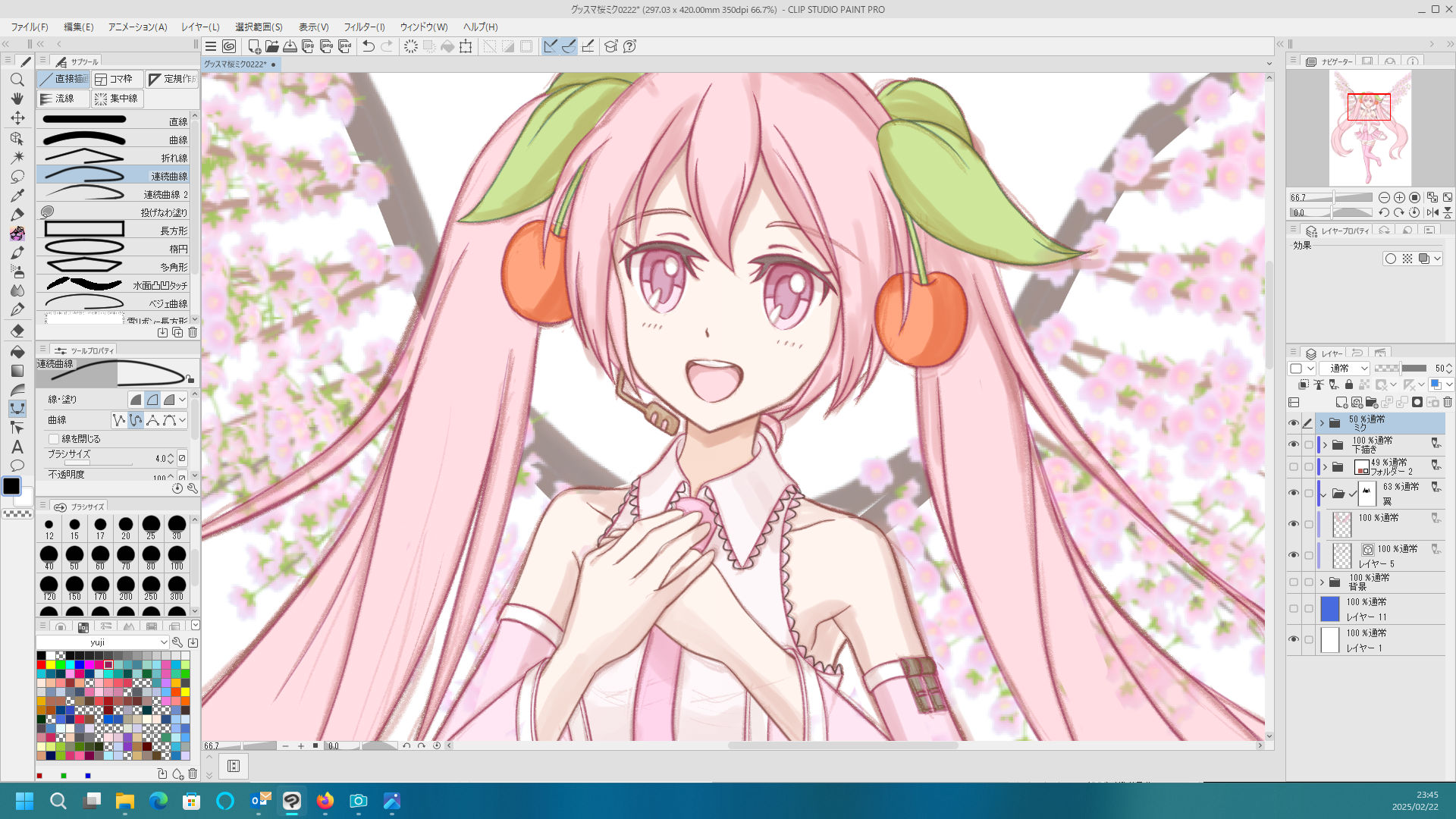Click the help question mark icon
The image size is (1456, 819).
[x=629, y=46]
